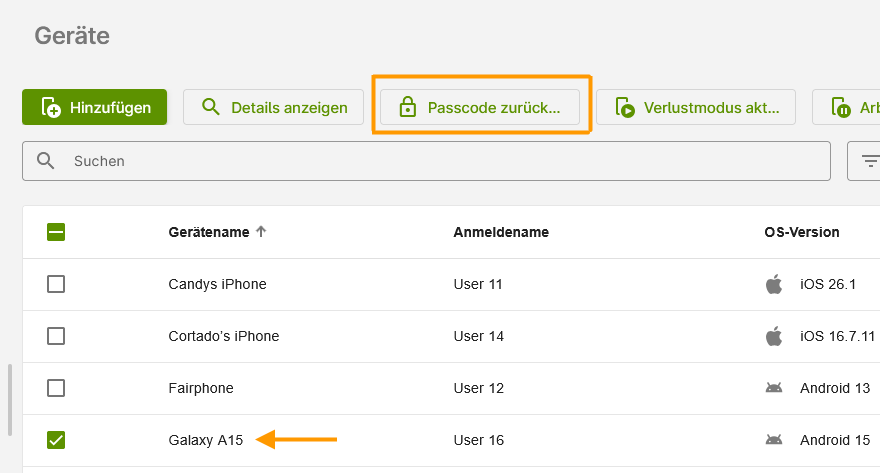This screenshot has height=473, width=880.
Task: Select the Candys iPhone device name
Action: (217, 284)
